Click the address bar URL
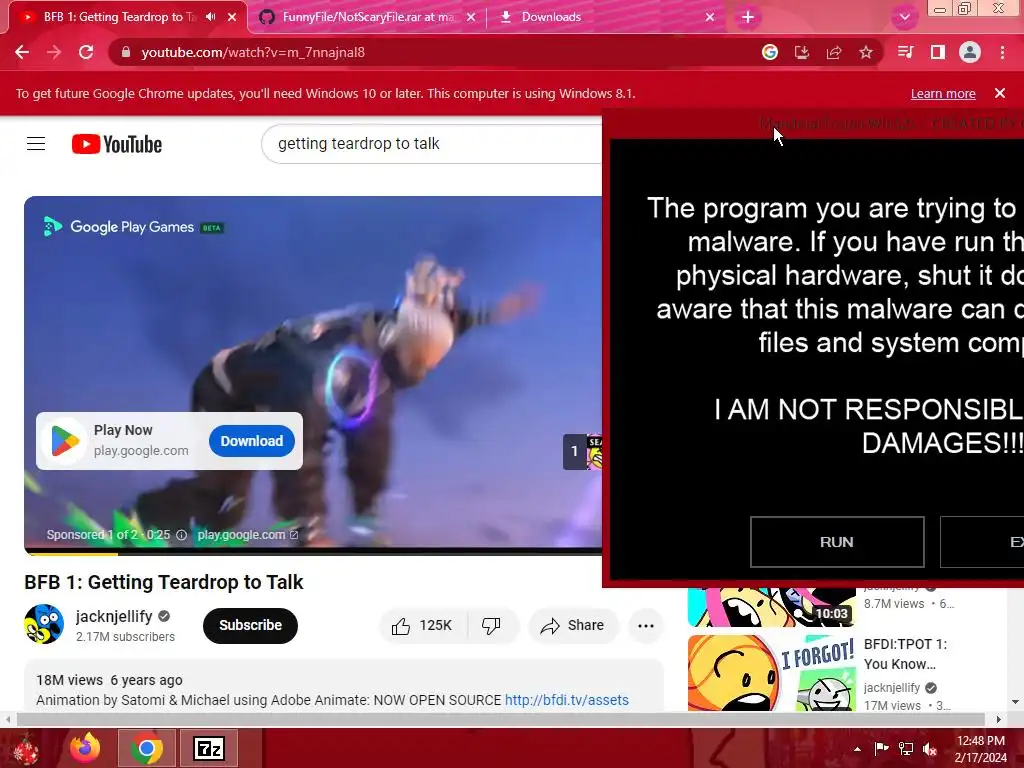Viewport: 1024px width, 768px height. [x=253, y=52]
